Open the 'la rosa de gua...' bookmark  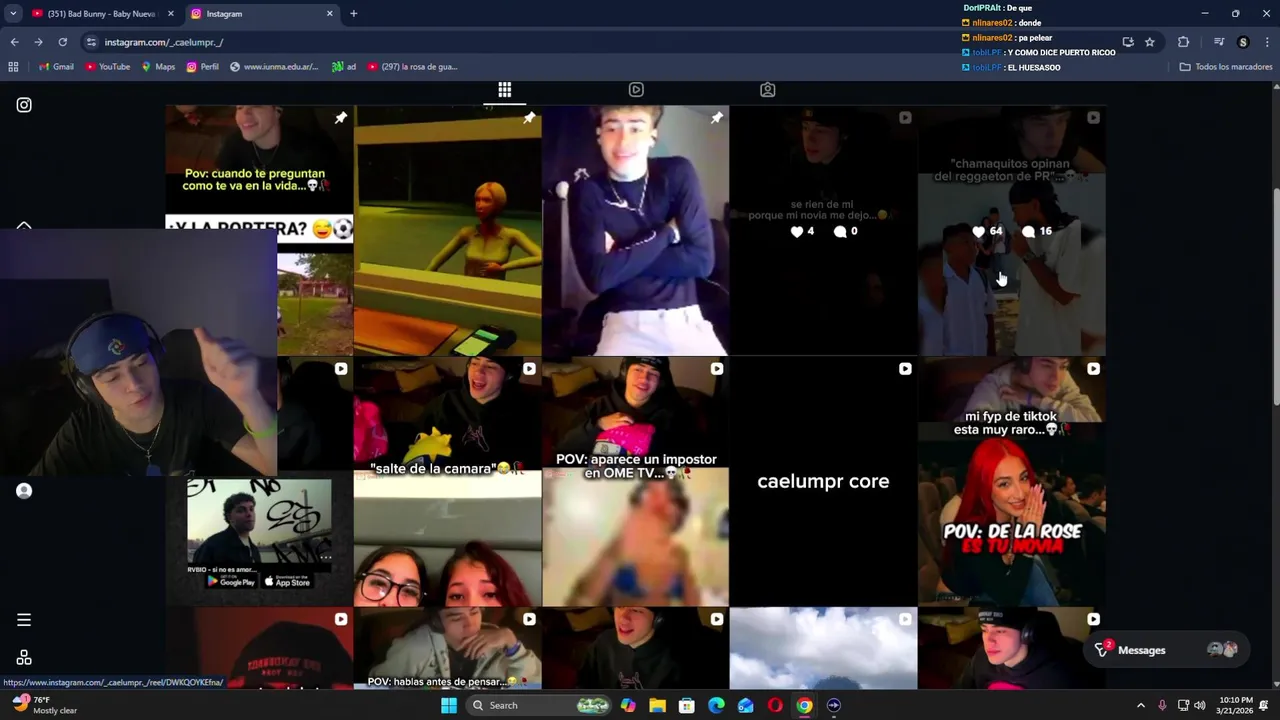(412, 67)
